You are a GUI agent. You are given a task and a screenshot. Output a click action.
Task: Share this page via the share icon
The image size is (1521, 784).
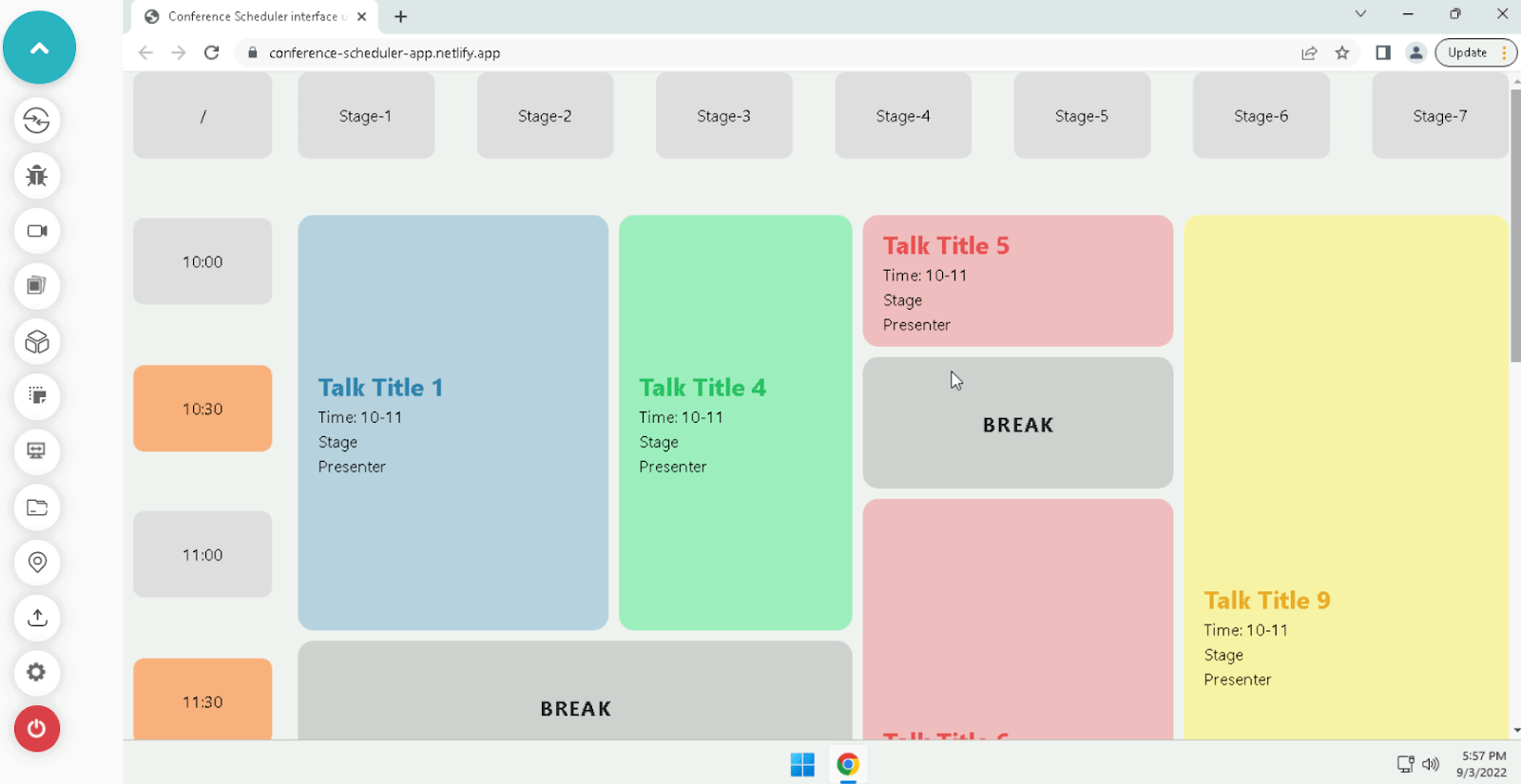tap(1309, 53)
